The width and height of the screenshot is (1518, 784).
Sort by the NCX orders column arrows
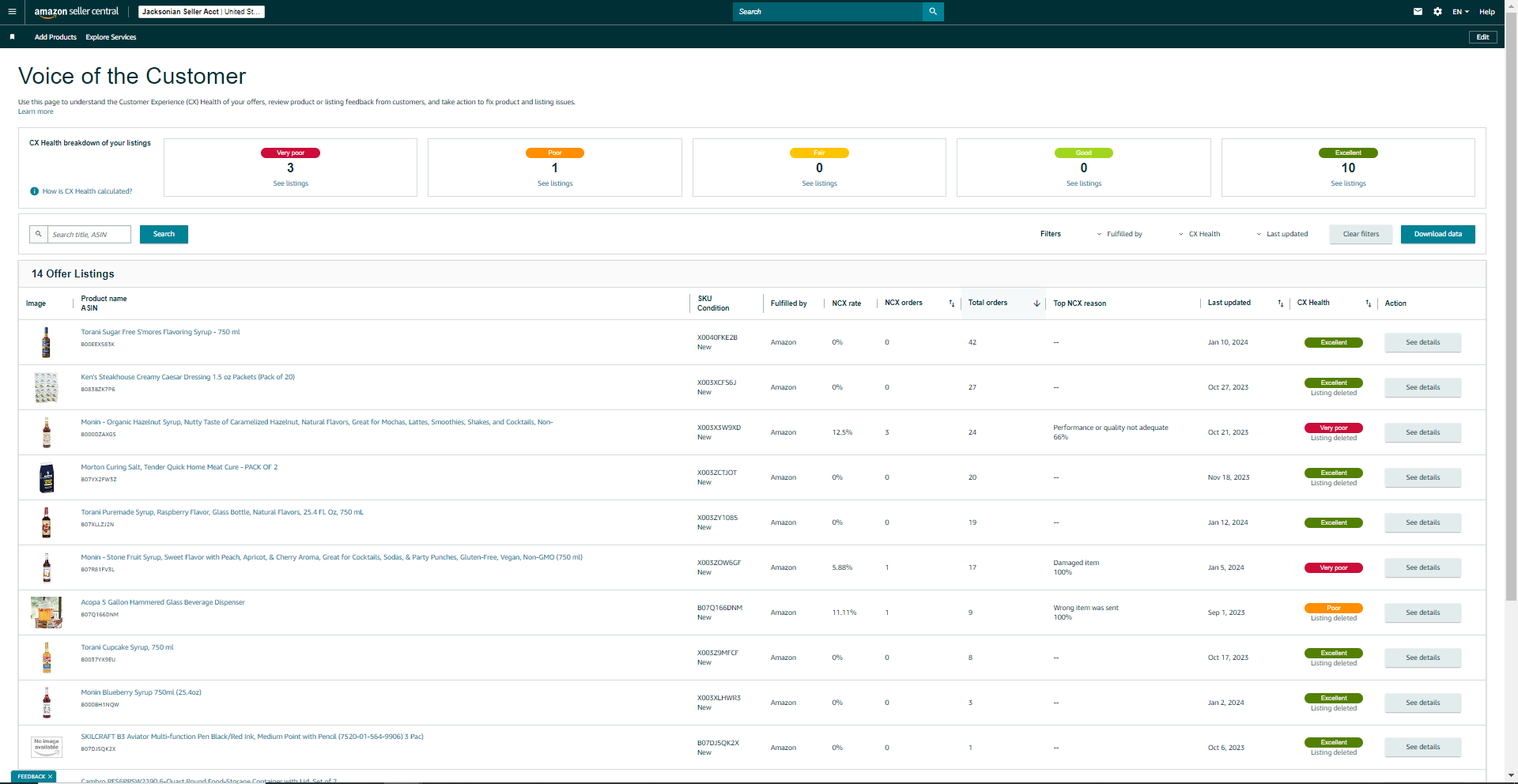point(952,303)
